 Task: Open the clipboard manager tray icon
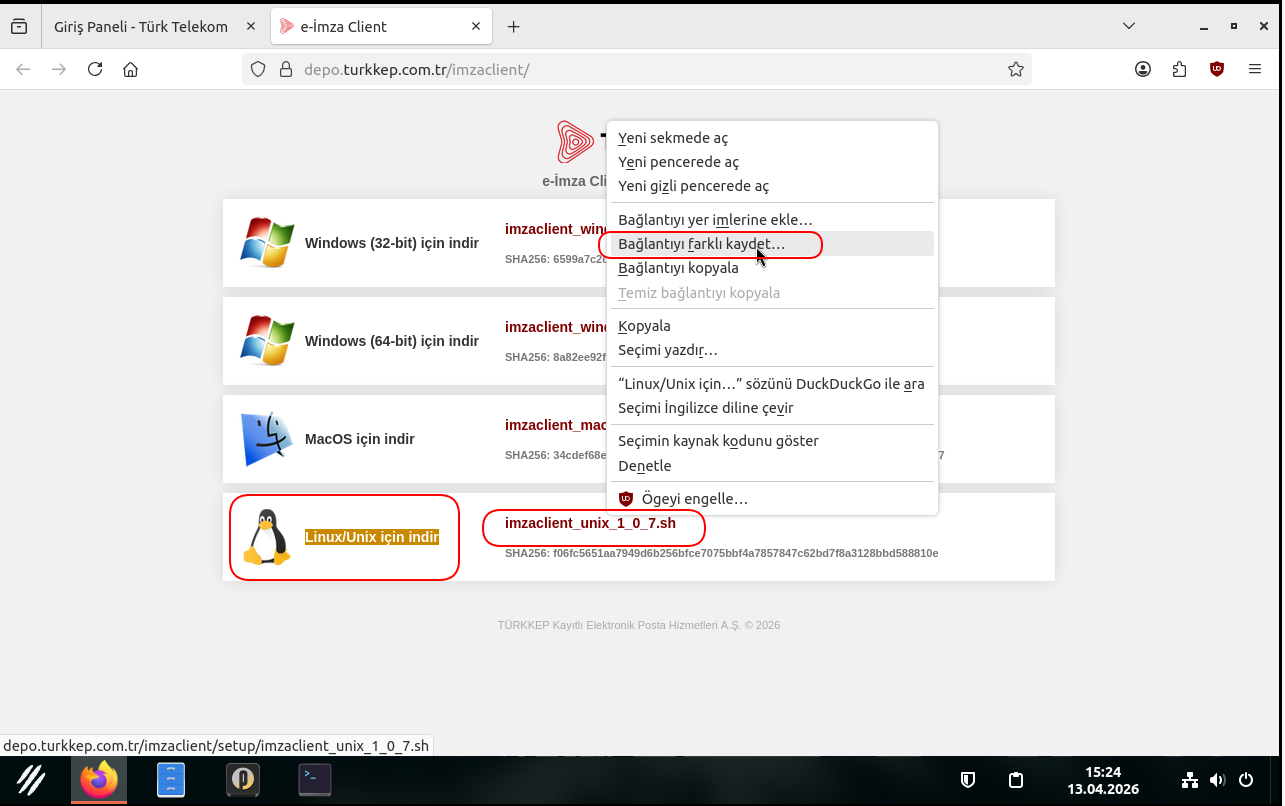point(1016,780)
